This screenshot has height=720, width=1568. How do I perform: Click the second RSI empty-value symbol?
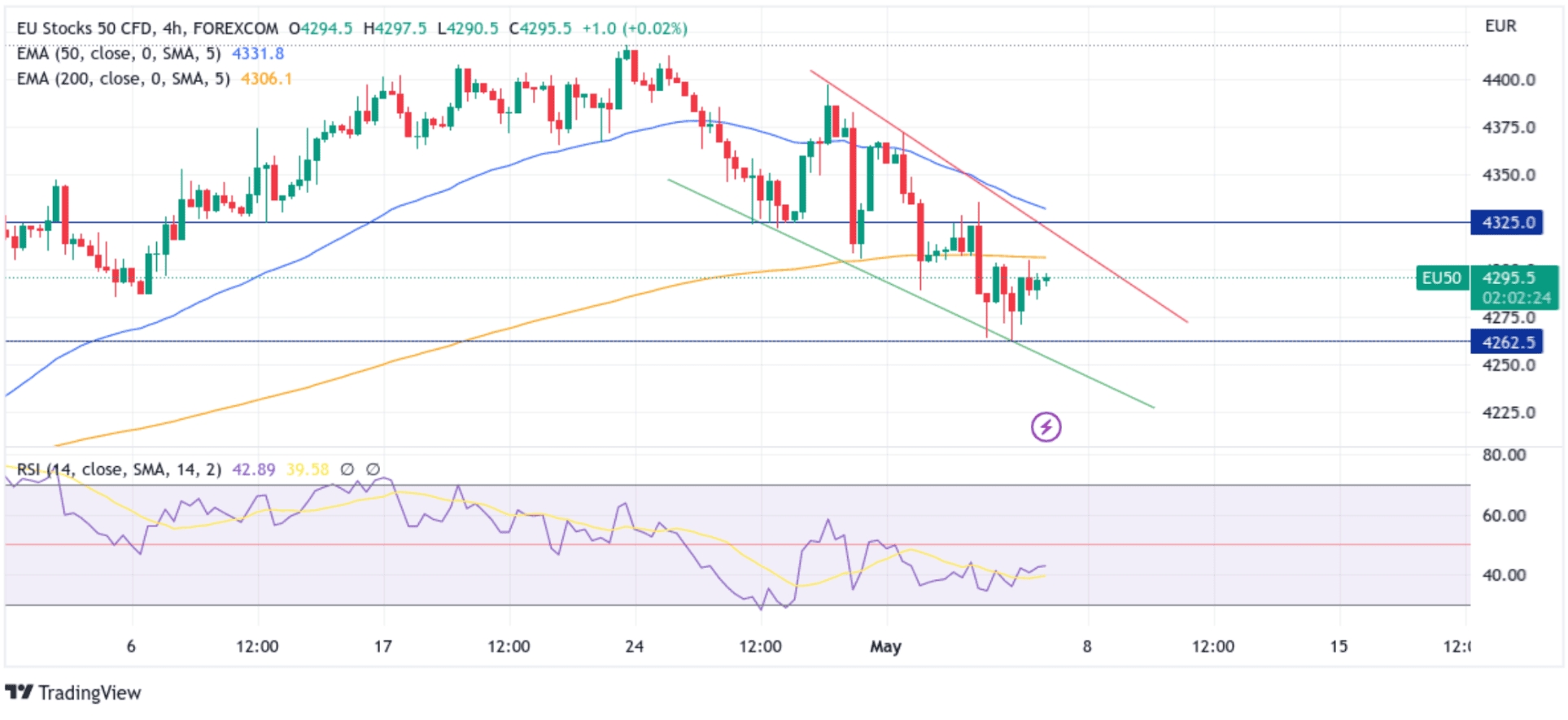click(x=373, y=469)
